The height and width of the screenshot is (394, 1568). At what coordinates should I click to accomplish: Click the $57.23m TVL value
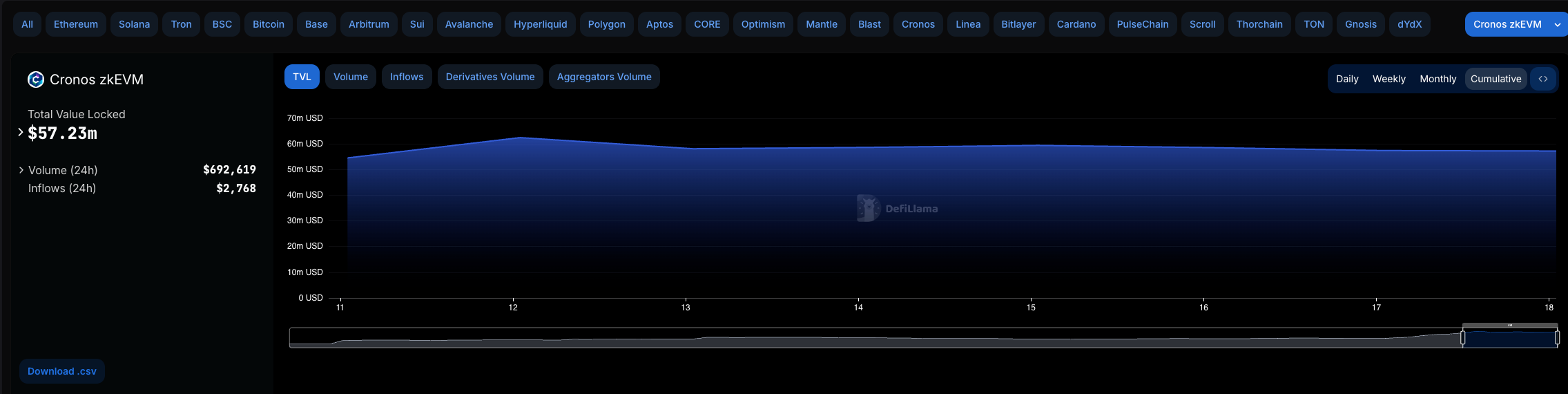(62, 133)
